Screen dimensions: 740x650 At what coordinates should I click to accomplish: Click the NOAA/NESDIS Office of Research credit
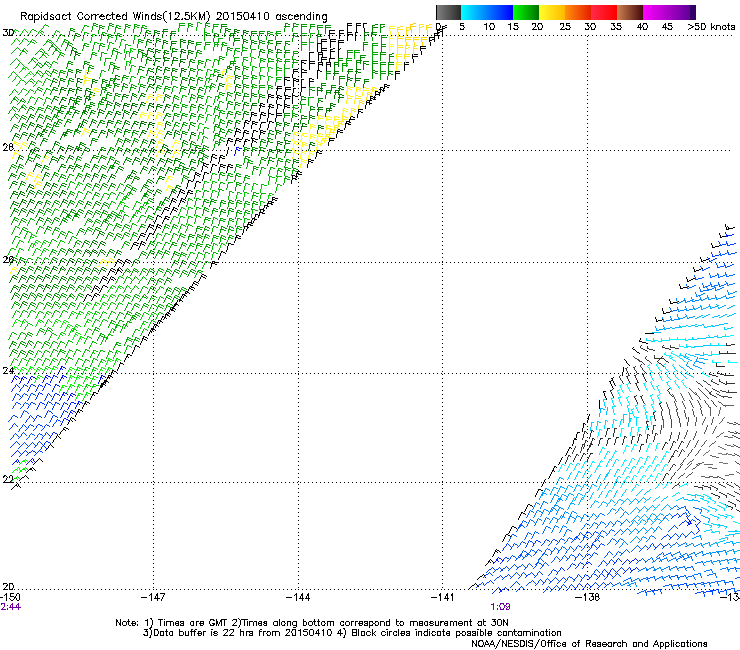point(589,644)
